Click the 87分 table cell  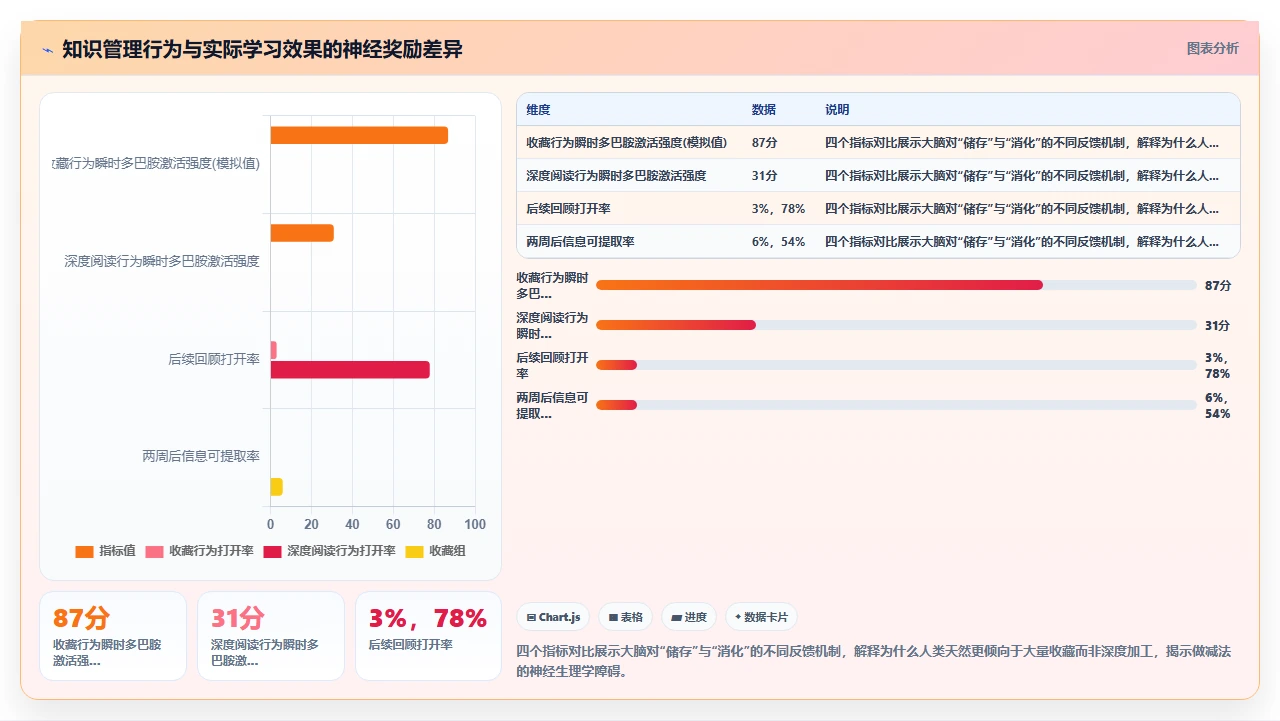[764, 142]
